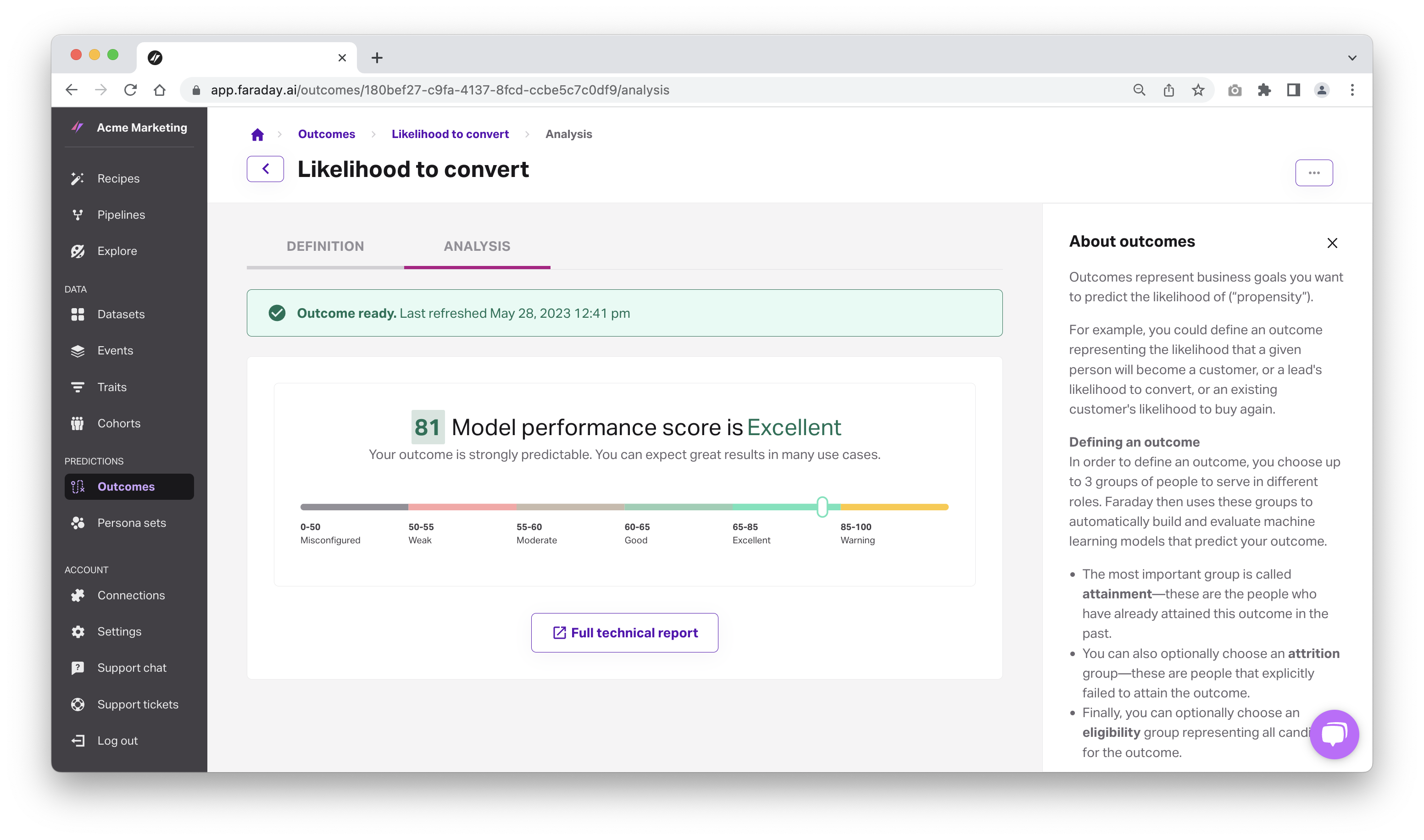Screen dimensions: 1424x840
Task: Click the Datasets icon under Data
Action: 79,314
